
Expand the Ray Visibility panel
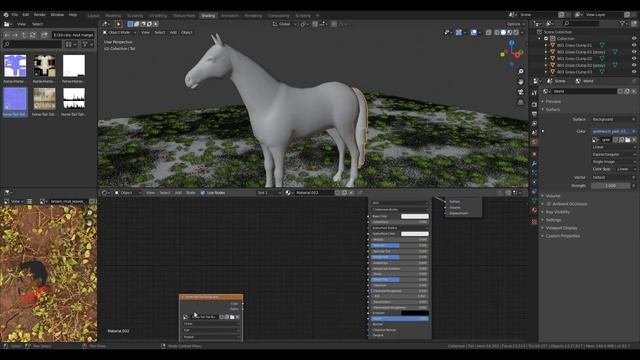(x=558, y=212)
